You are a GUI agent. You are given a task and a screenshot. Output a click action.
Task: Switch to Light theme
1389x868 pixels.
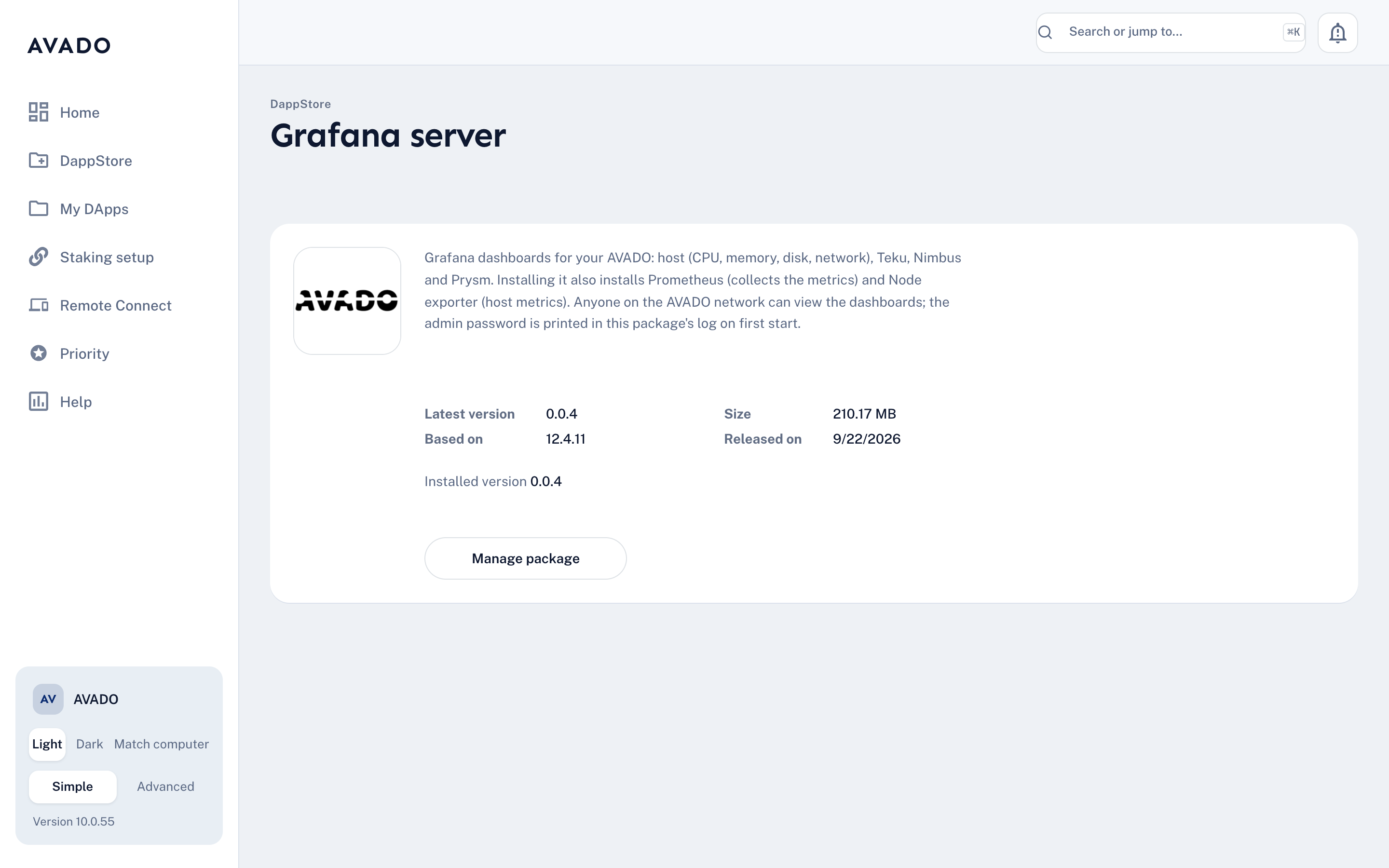pos(47,744)
